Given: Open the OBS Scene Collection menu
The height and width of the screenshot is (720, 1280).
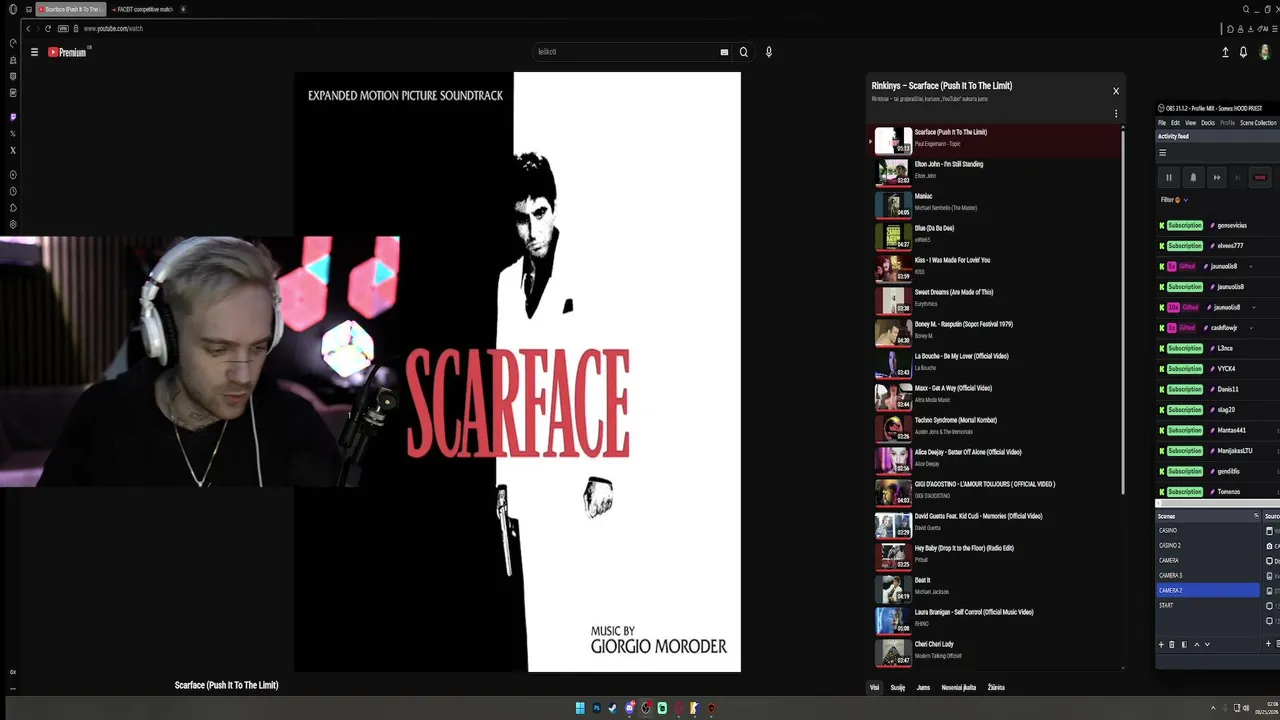Looking at the screenshot, I should click(x=1258, y=123).
